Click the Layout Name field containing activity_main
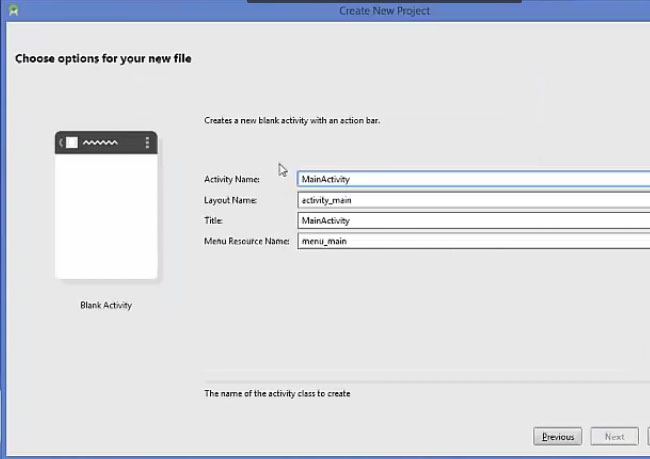 [x=473, y=200]
